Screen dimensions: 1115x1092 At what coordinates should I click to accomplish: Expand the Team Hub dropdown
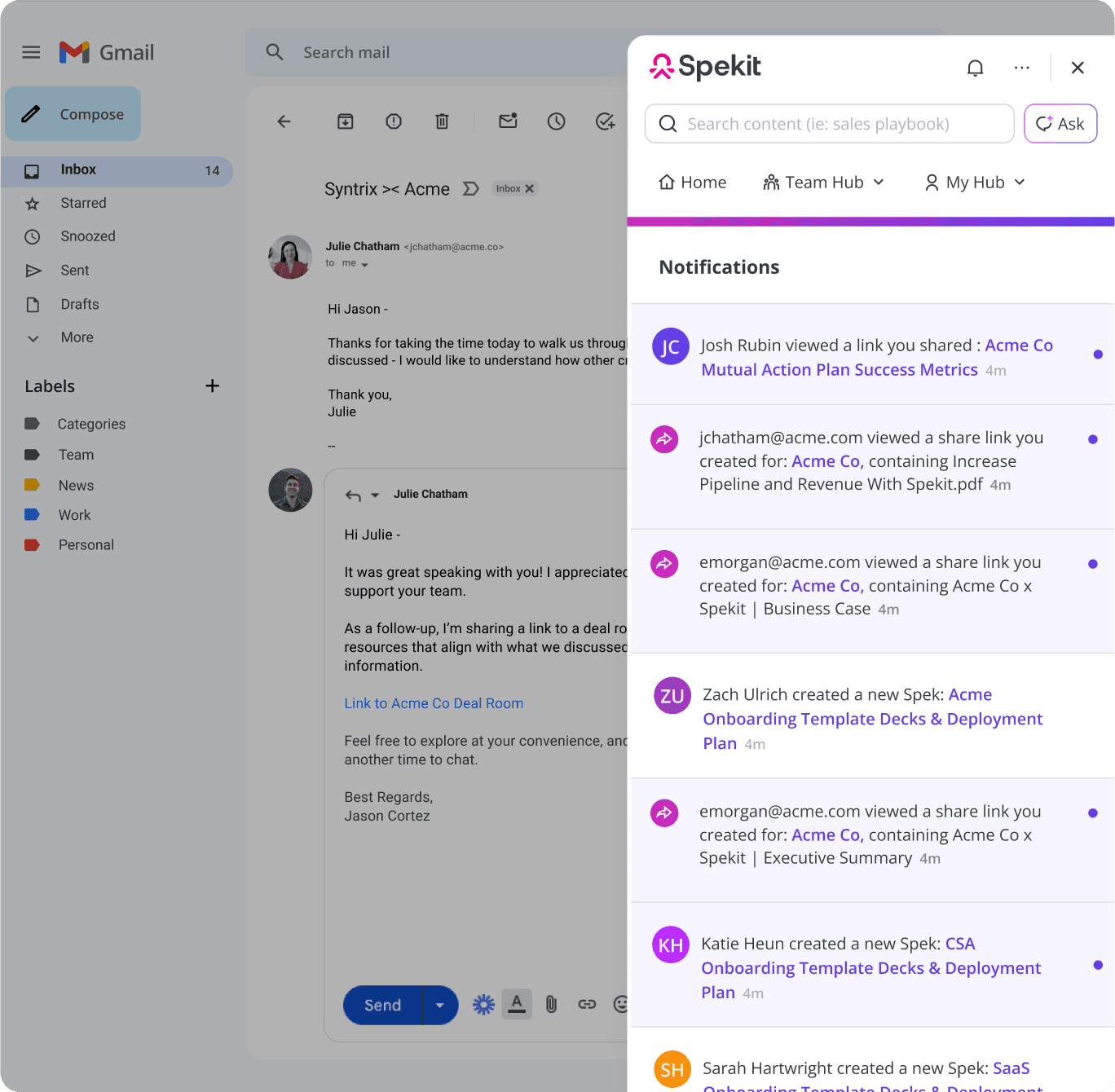pyautogui.click(x=823, y=183)
